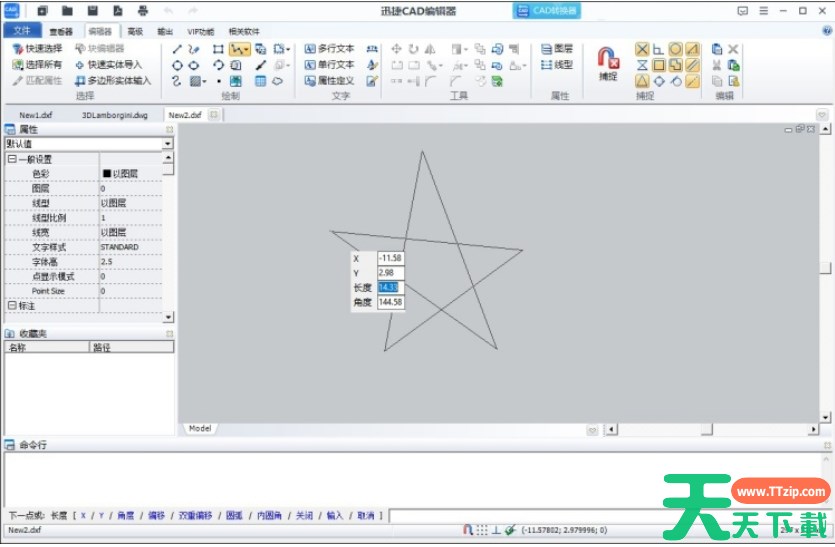This screenshot has height=547, width=835.
Task: Collapse the 一般设置 section
Action: click(x=11, y=159)
